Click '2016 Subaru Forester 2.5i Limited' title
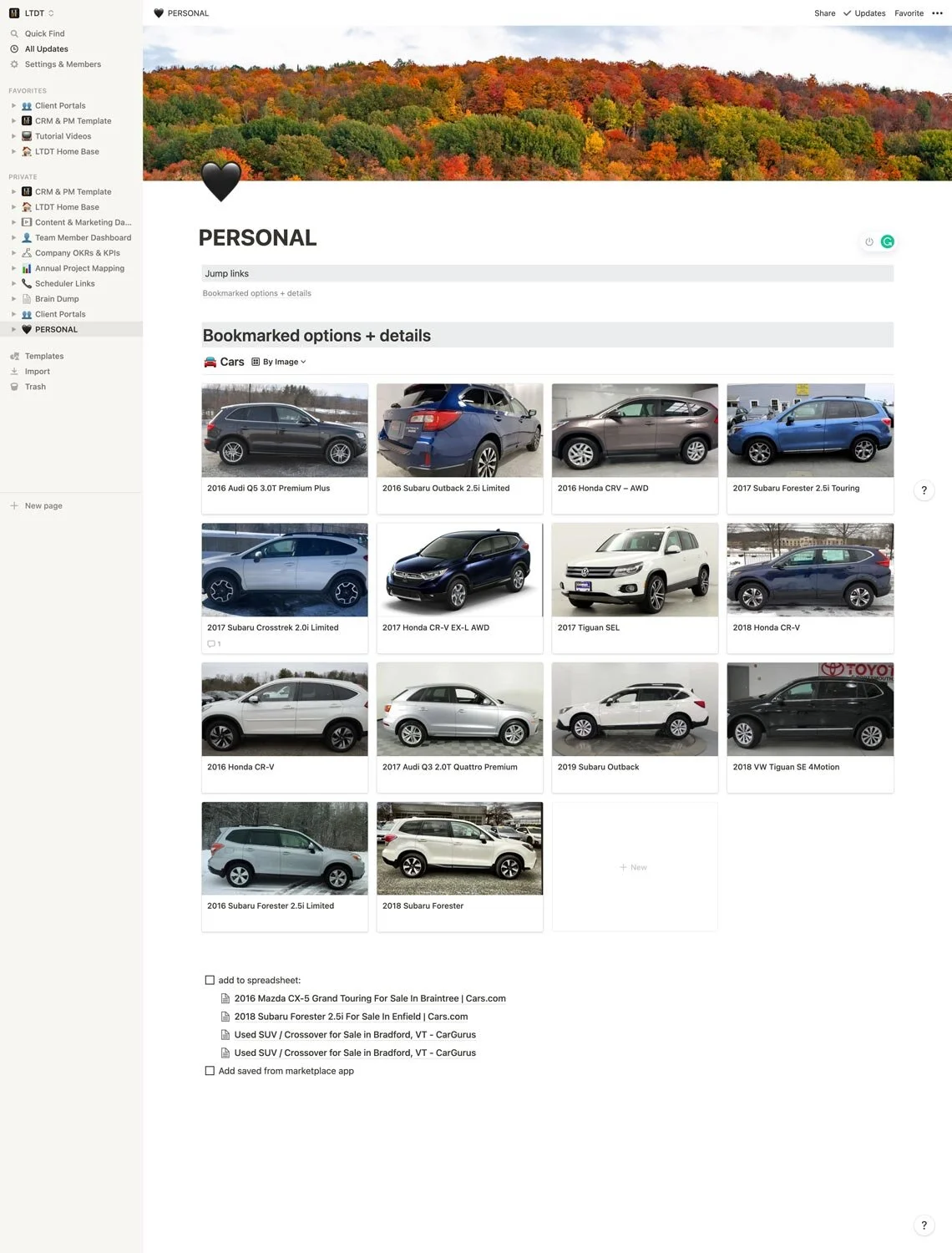 271,906
